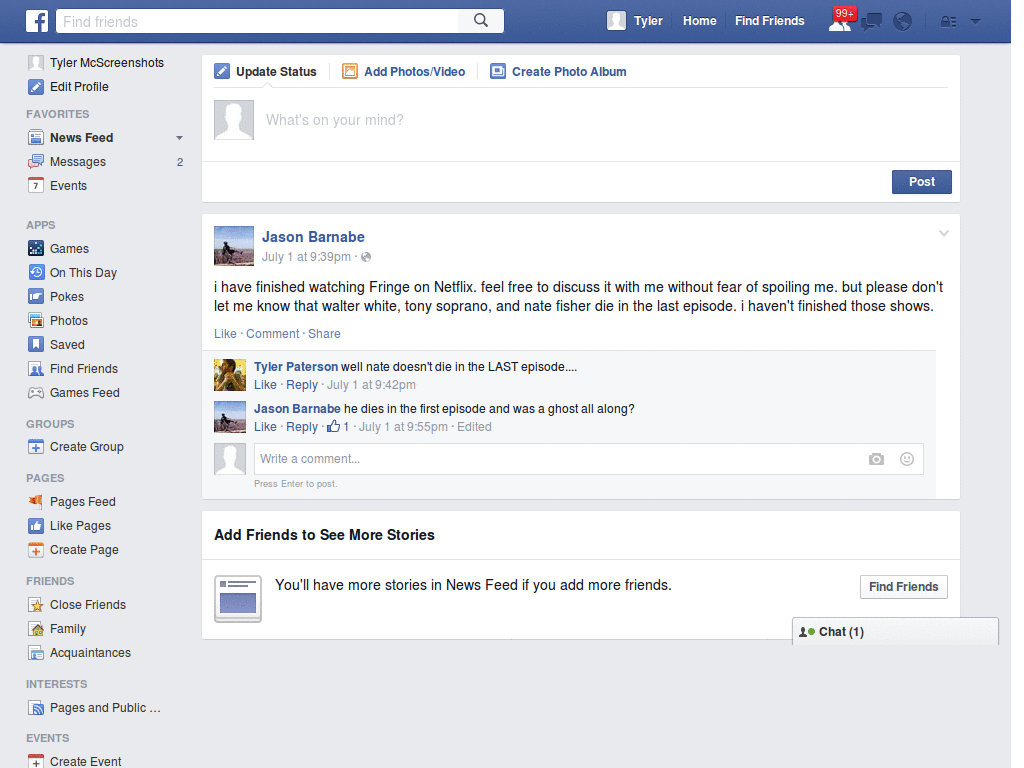1024x768 pixels.
Task: Open Tyler profile link in top bar
Action: [x=635, y=21]
